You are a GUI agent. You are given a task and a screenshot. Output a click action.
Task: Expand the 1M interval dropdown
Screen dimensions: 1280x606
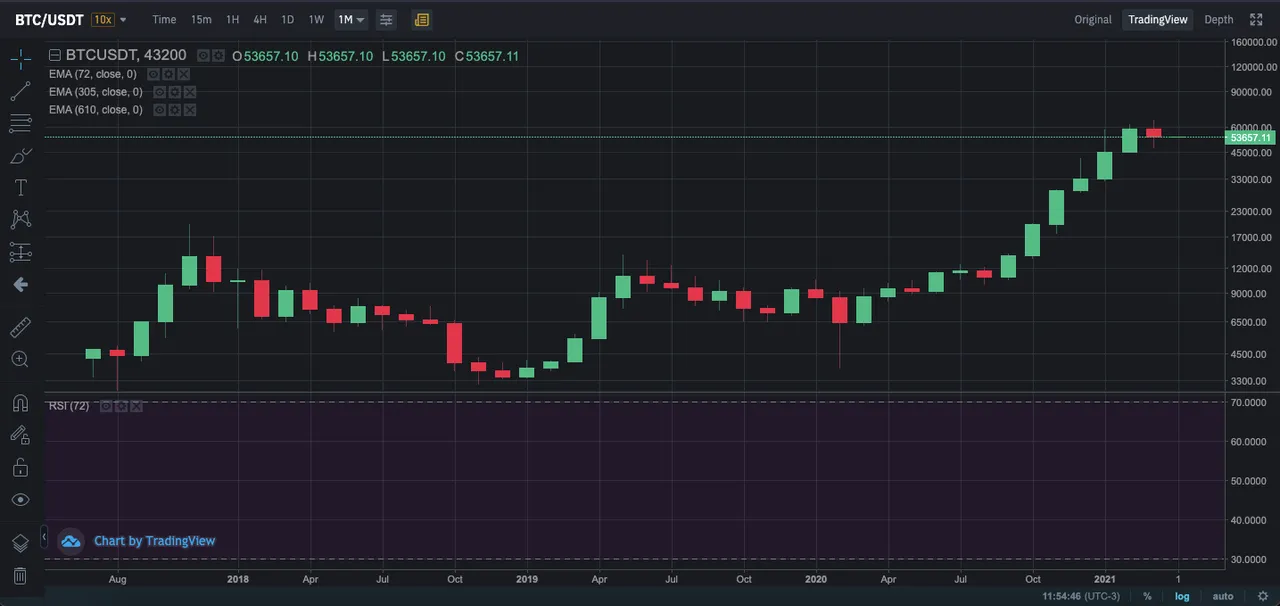pos(351,20)
